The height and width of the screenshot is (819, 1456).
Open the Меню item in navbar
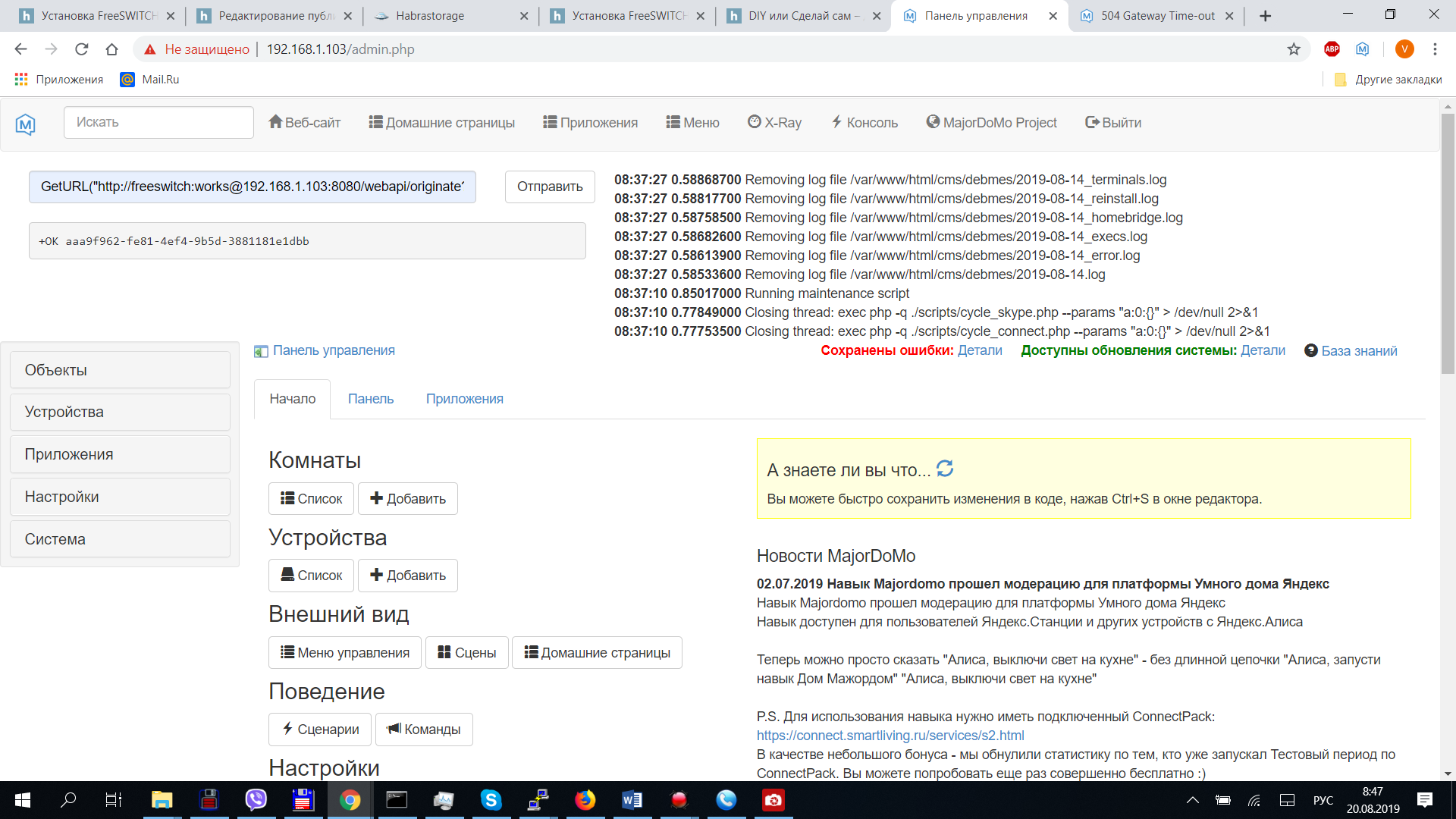pyautogui.click(x=693, y=123)
